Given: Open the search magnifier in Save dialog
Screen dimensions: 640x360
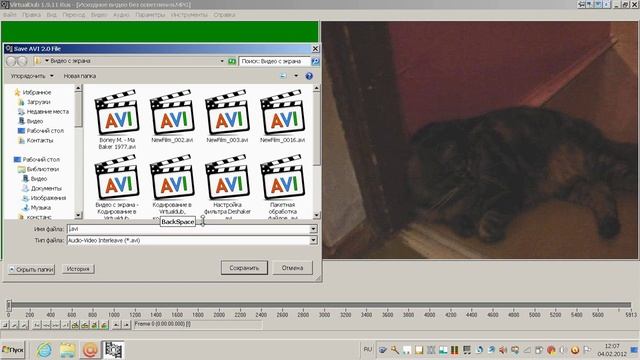Looking at the screenshot, I should click(x=315, y=61).
